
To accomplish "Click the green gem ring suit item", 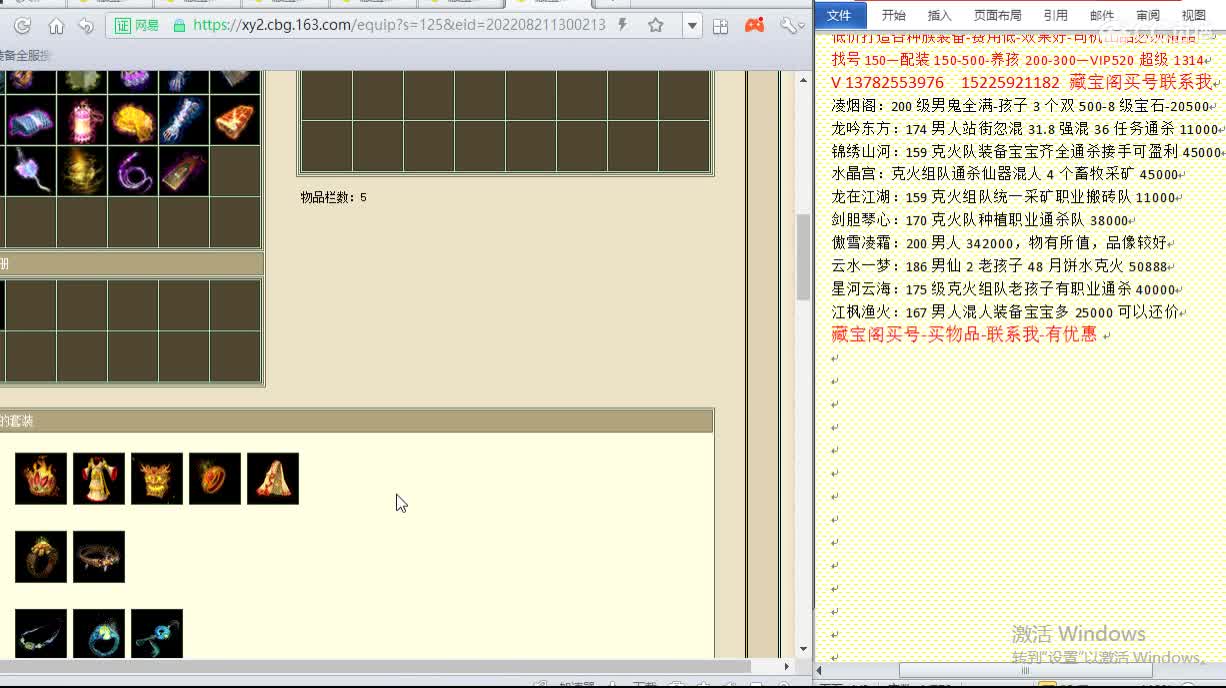I will point(41,557).
